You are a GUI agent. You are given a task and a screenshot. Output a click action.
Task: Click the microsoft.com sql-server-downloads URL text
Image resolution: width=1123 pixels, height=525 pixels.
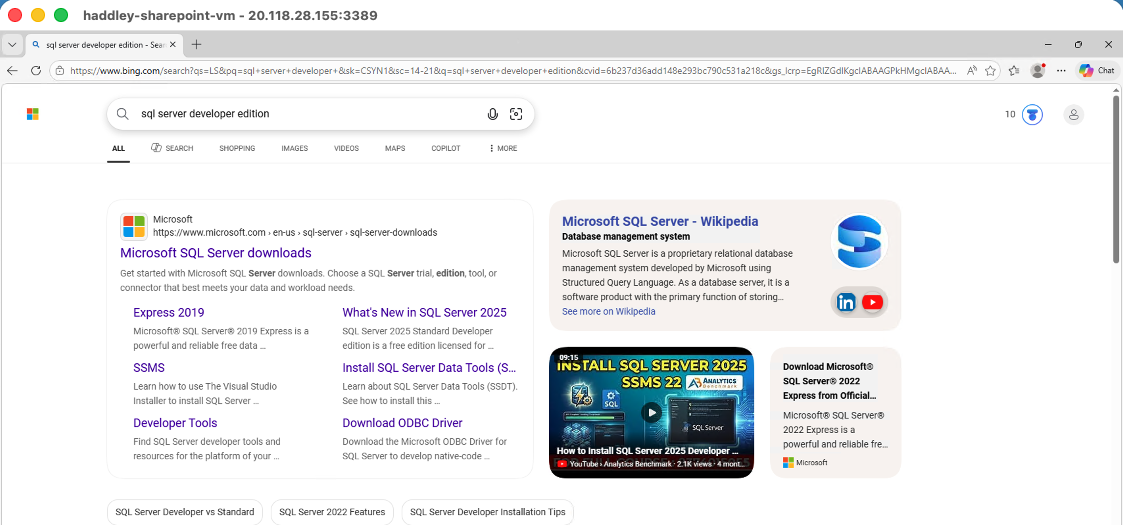(x=295, y=233)
